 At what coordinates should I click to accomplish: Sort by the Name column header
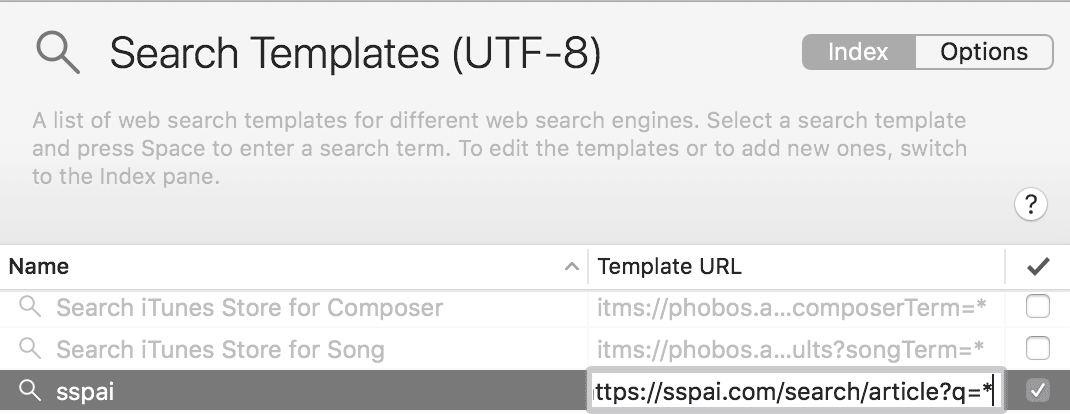[x=40, y=267]
